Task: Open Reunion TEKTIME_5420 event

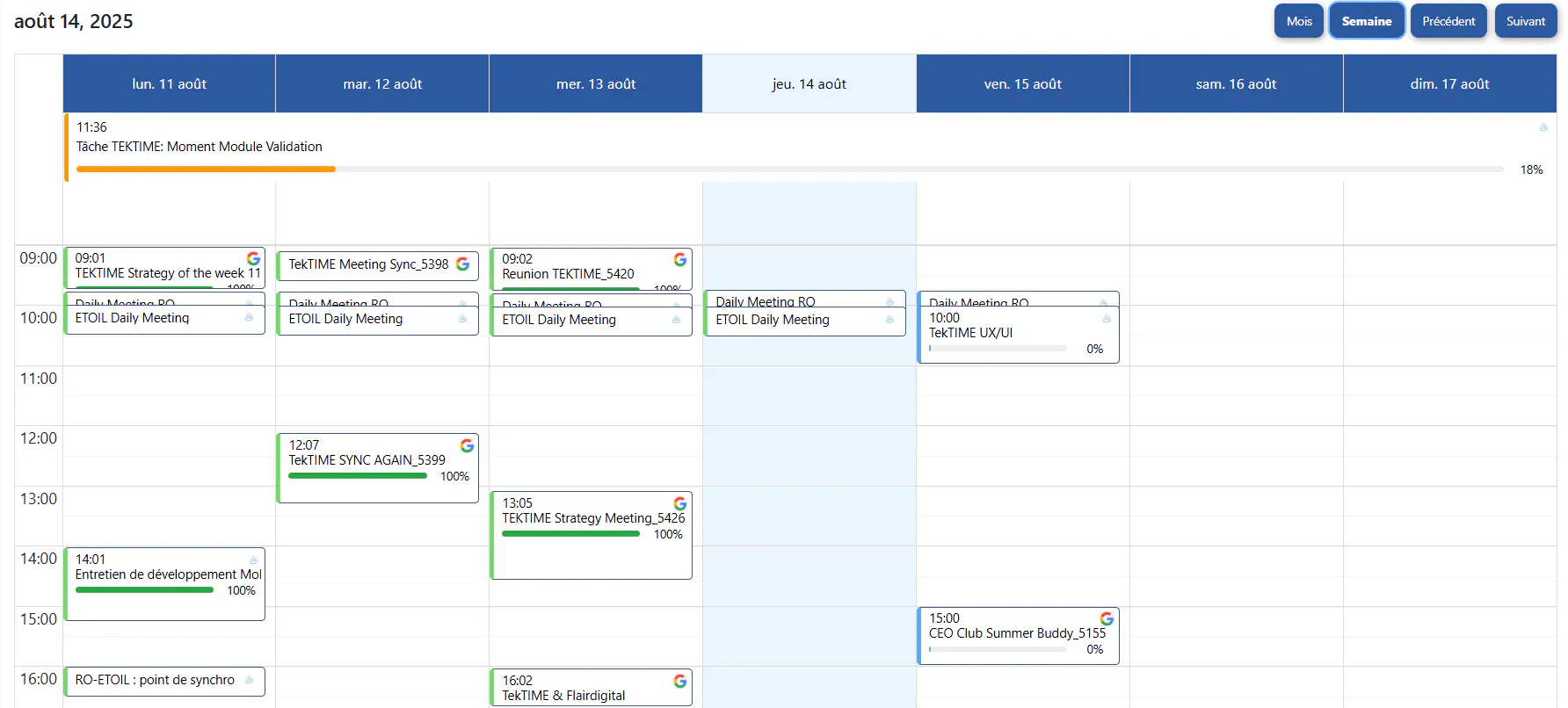Action: click(592, 269)
